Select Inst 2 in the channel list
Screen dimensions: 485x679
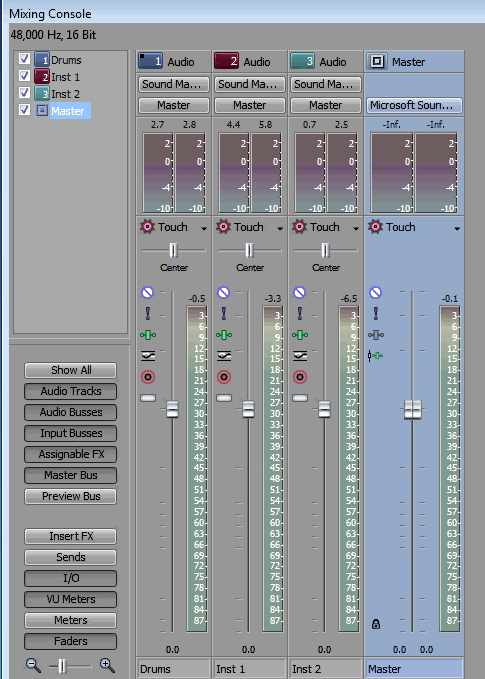(x=65, y=94)
